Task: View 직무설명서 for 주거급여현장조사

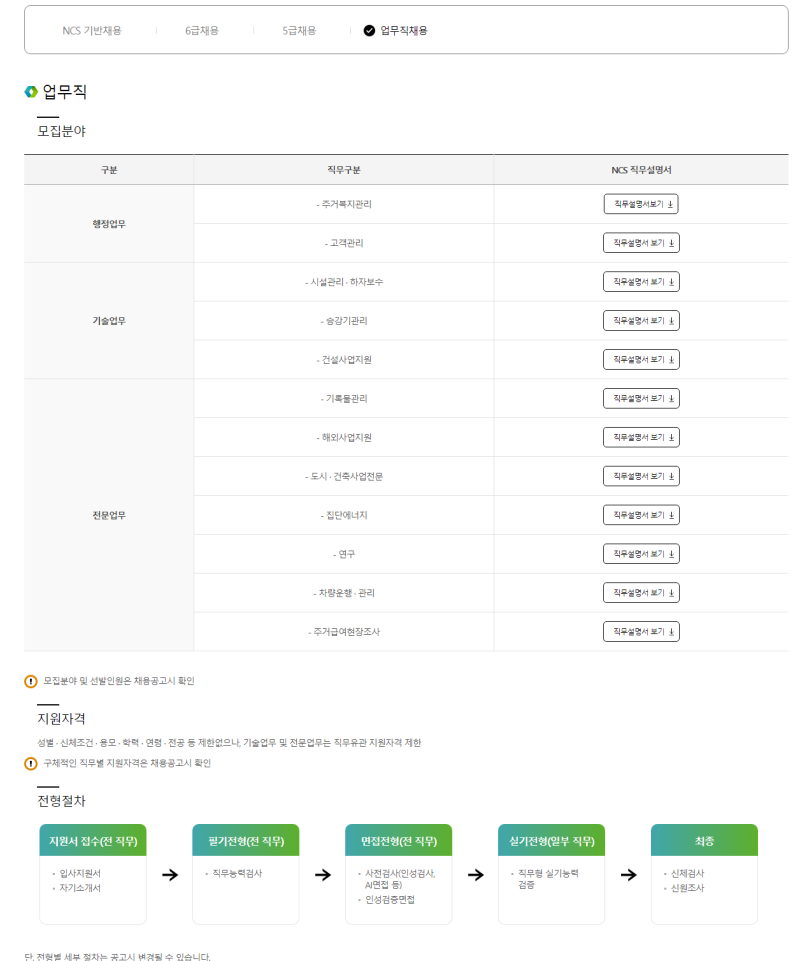Action: 641,632
